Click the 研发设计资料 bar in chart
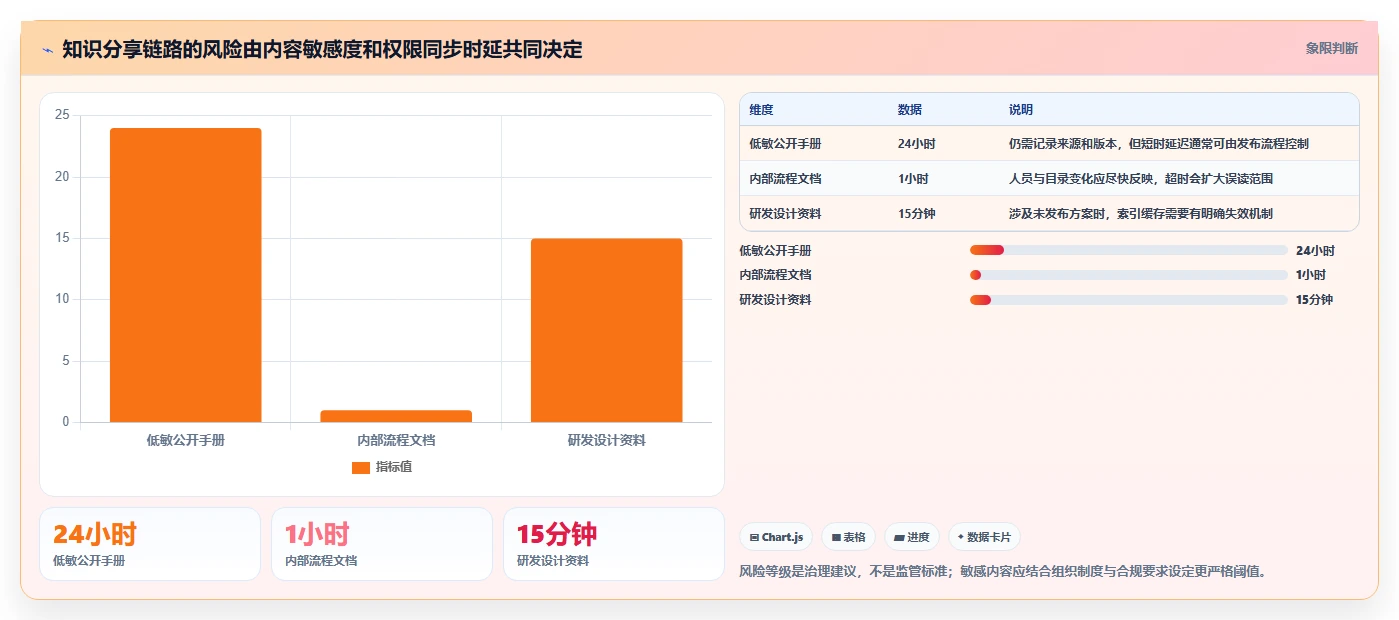 606,330
